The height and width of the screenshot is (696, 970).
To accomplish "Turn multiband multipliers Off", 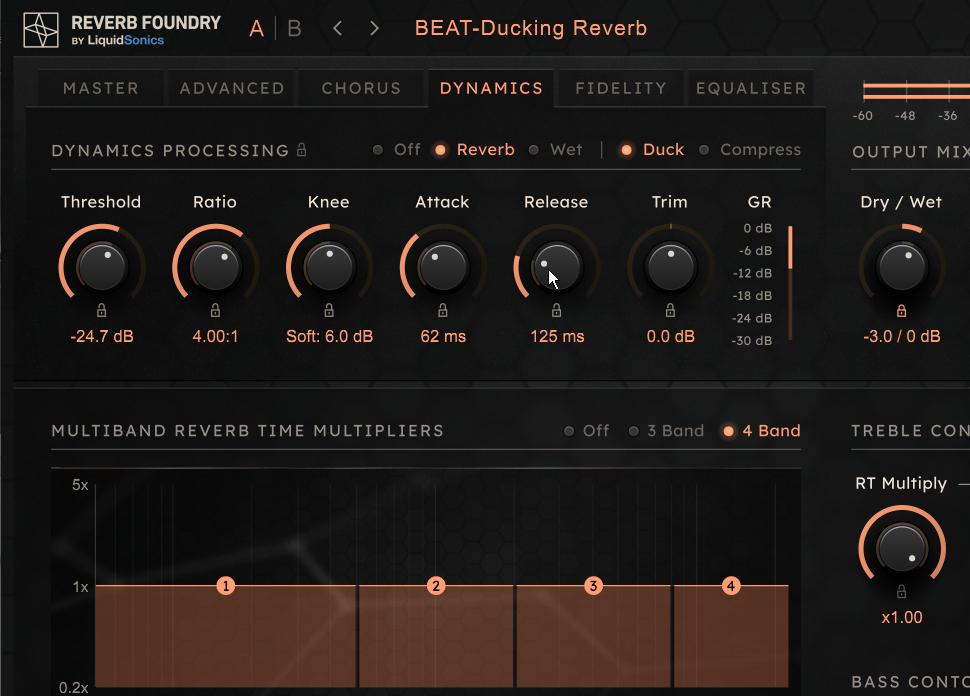I will [586, 431].
